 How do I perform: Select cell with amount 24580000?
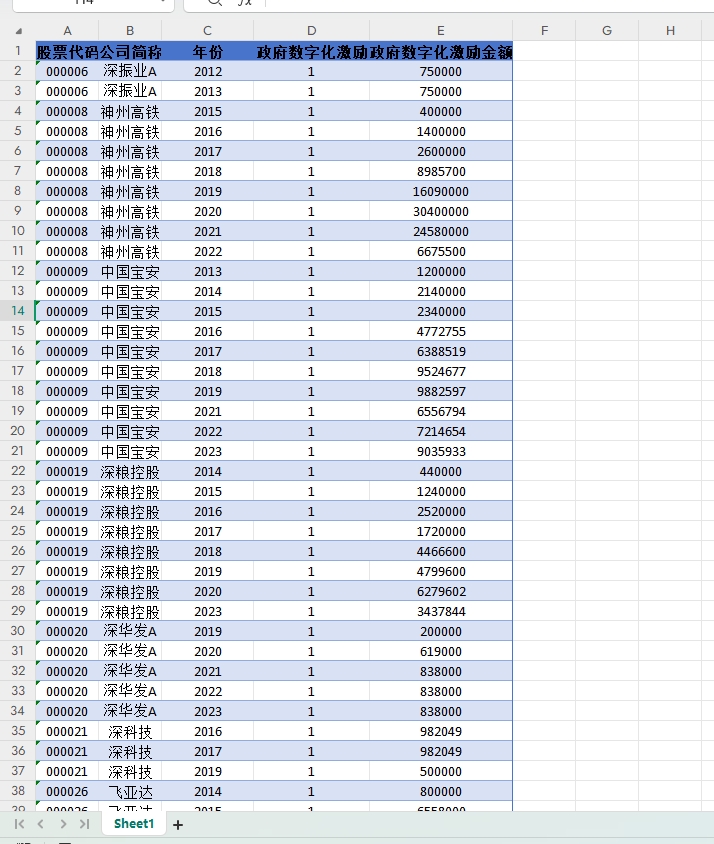pyautogui.click(x=440, y=231)
